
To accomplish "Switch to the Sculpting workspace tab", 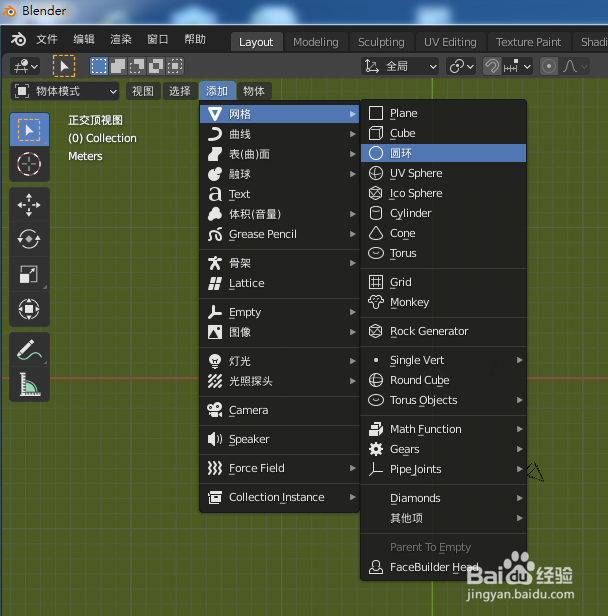I will tap(381, 42).
